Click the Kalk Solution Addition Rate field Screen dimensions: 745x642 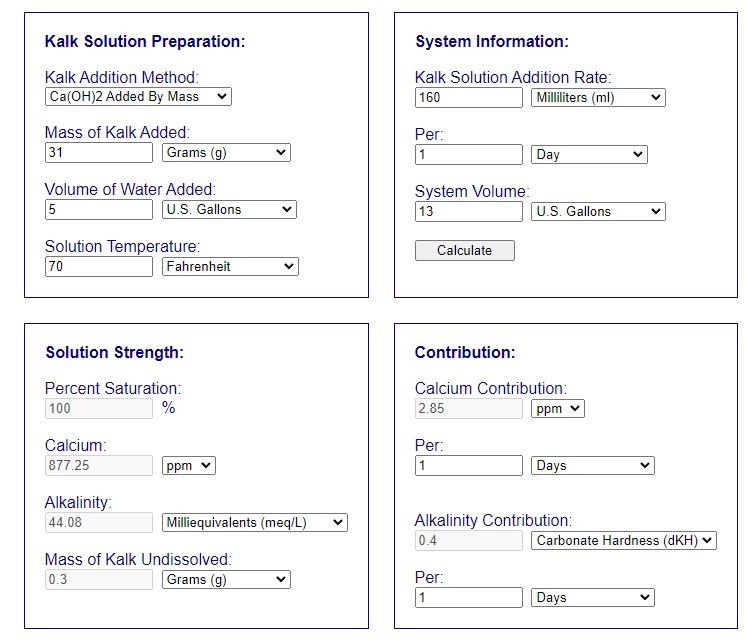click(468, 98)
